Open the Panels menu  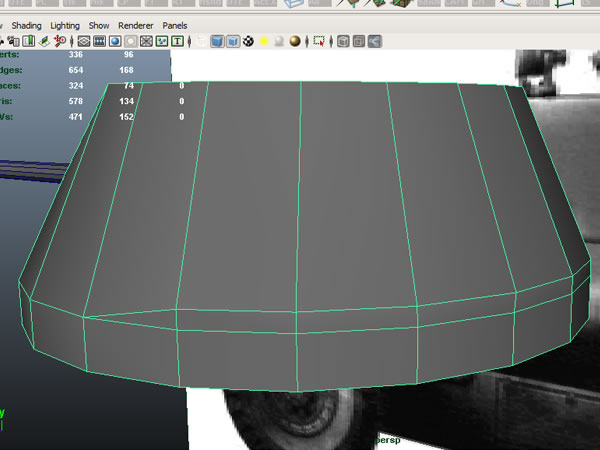175,24
